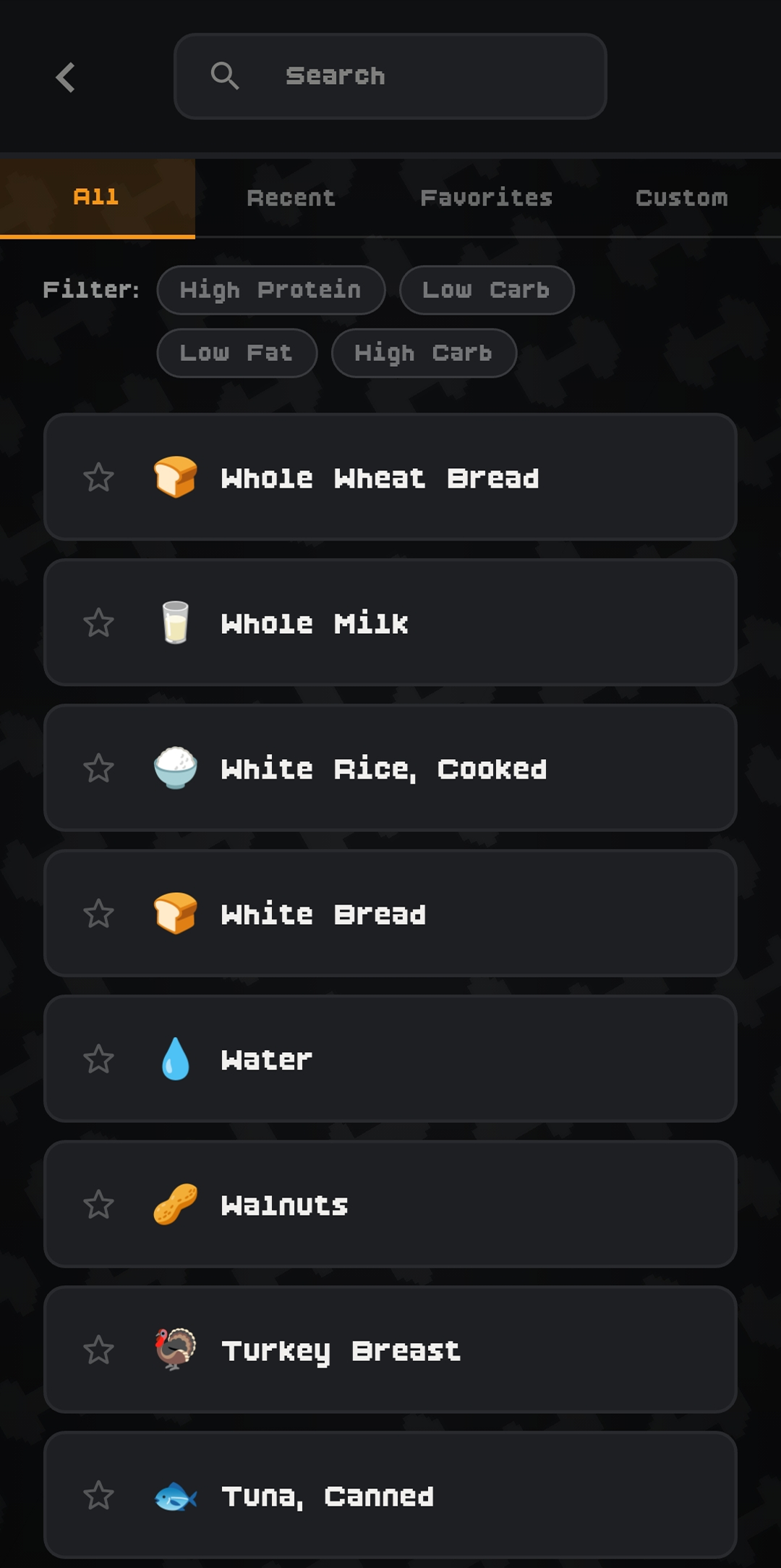Click the magnifying glass search icon

click(x=224, y=75)
